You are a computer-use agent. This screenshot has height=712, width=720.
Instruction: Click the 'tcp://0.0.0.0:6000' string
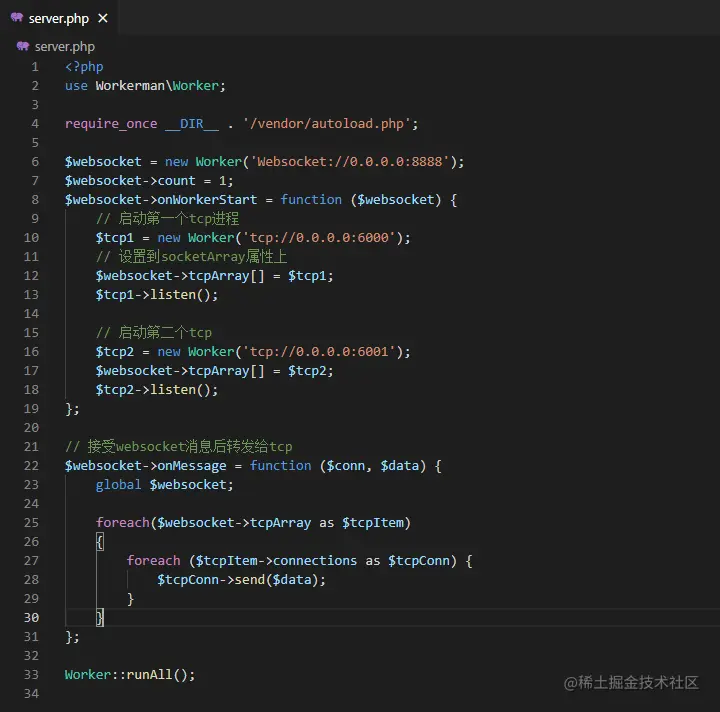tap(319, 238)
